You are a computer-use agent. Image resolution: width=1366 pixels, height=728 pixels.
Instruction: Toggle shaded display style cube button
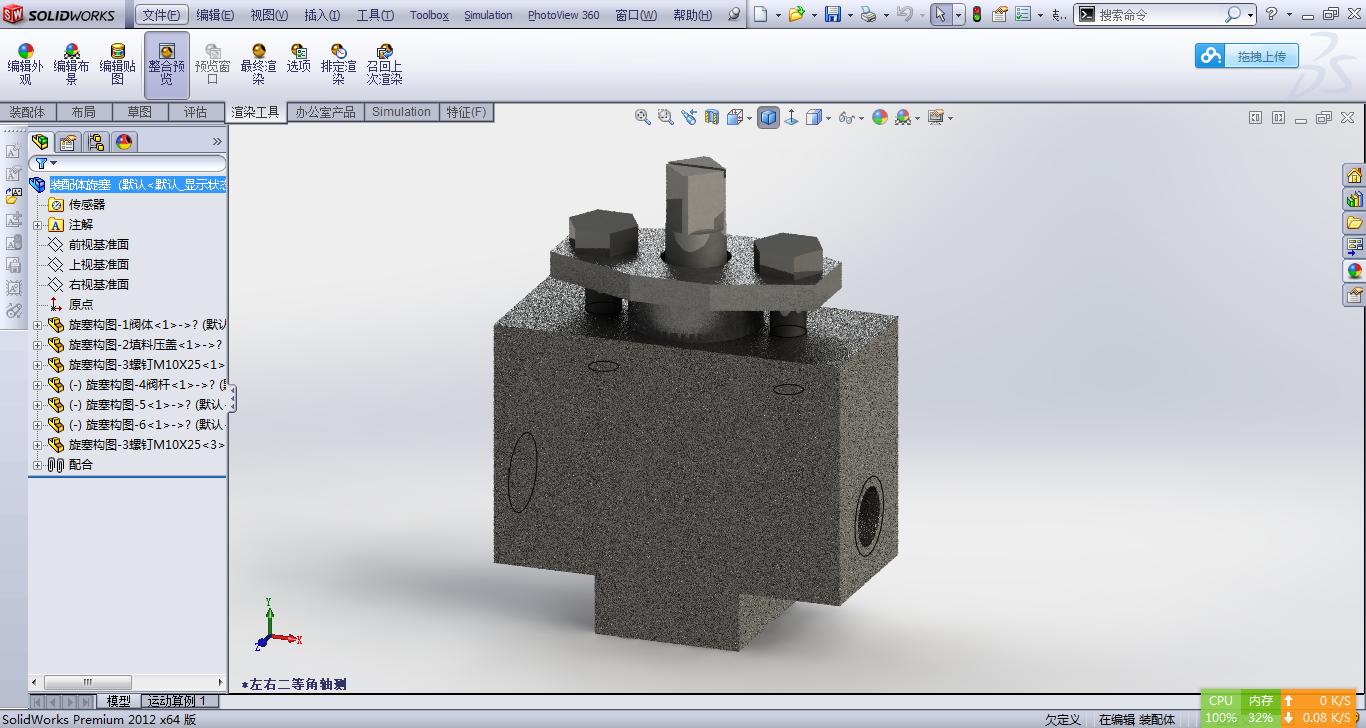768,117
